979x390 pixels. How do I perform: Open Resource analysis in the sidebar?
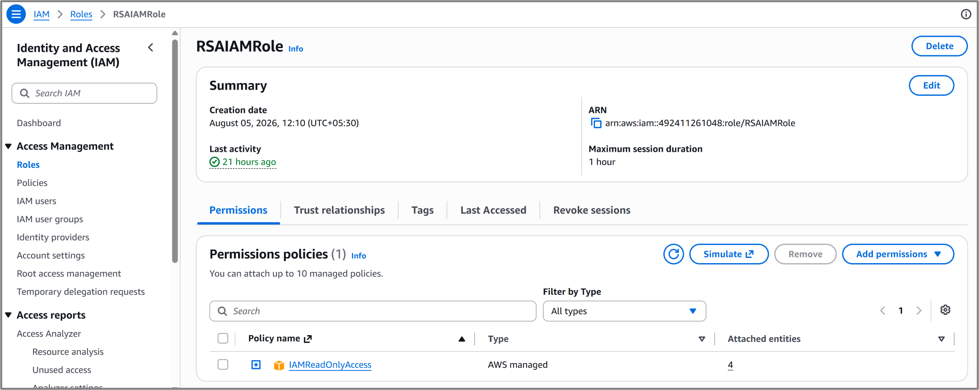(x=68, y=352)
